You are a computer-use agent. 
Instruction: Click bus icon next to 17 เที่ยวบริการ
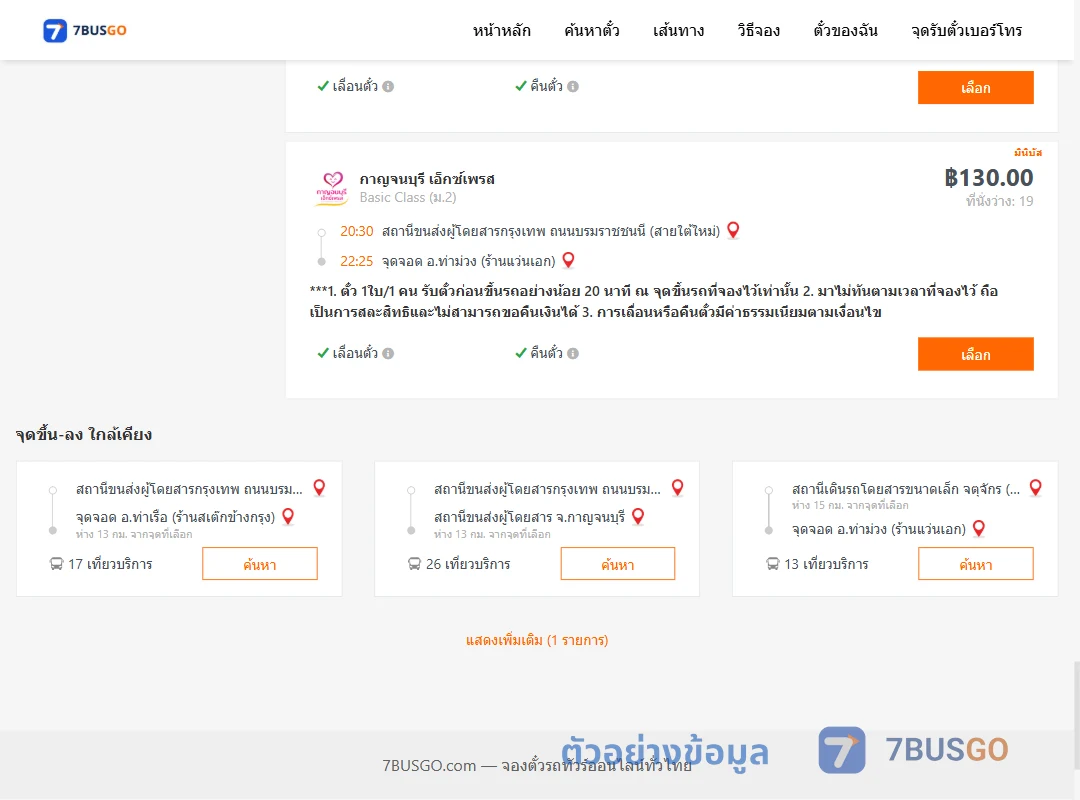pyautogui.click(x=56, y=564)
